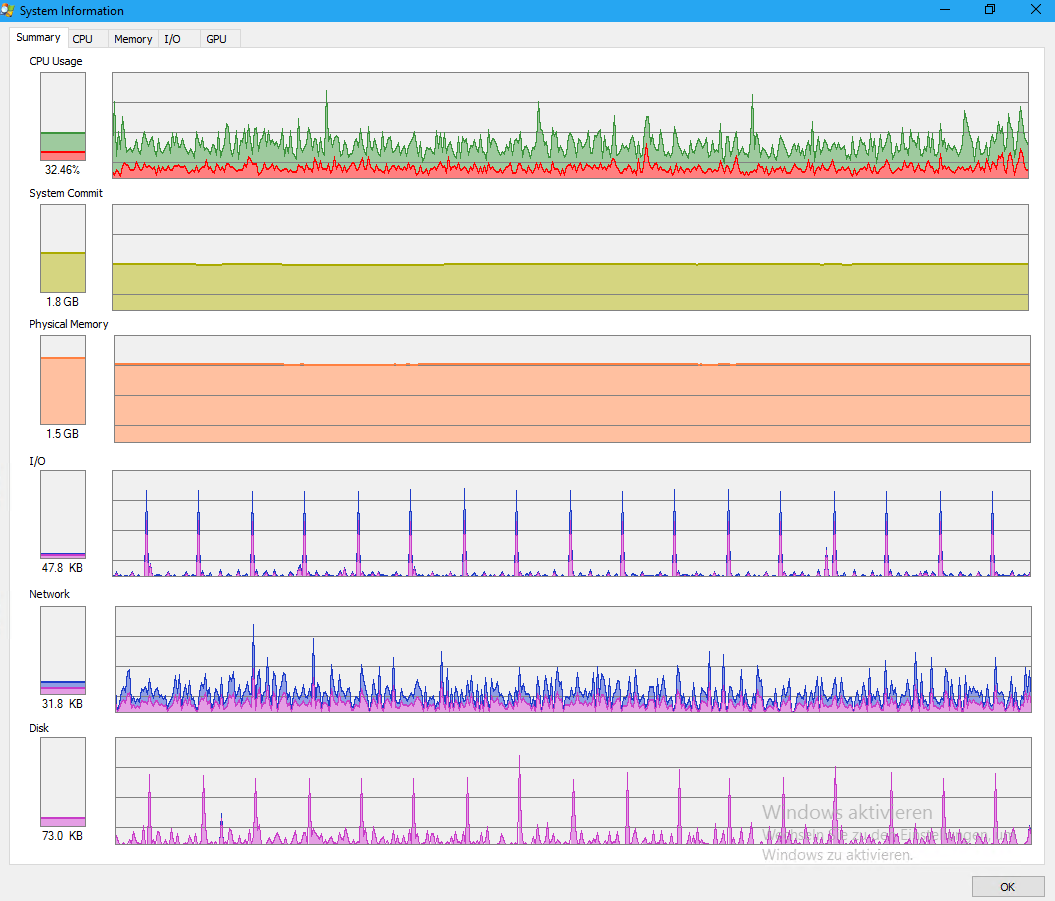Click the System Commit 1.8 GB gauge
Viewport: 1055px width, 901px height.
click(x=63, y=248)
